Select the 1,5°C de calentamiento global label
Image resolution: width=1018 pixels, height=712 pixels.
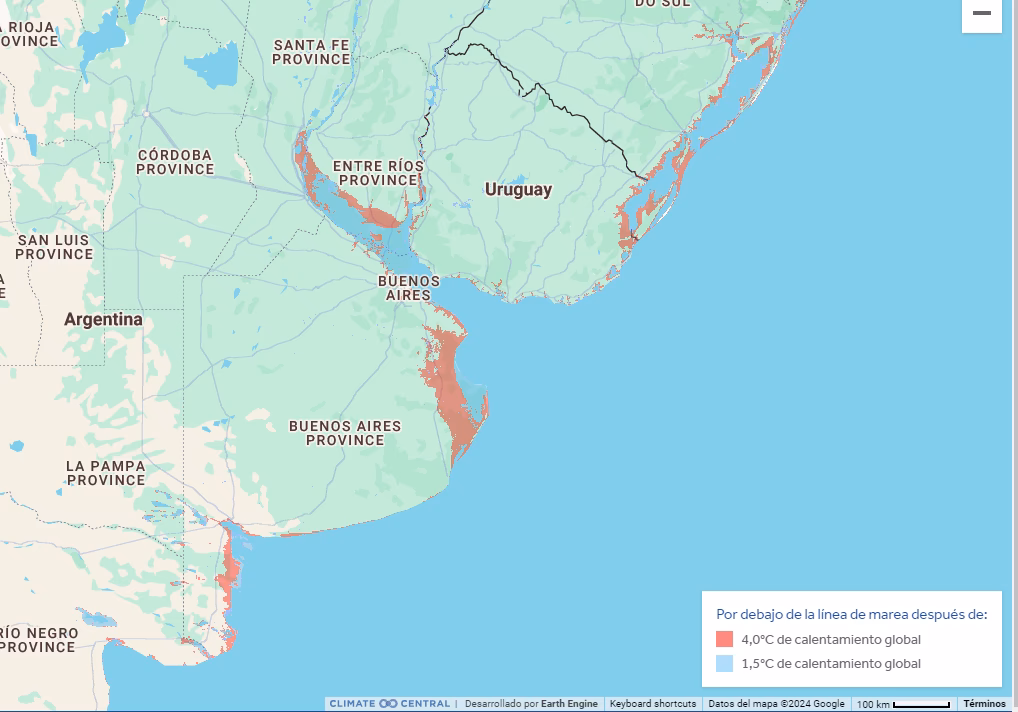[830, 664]
